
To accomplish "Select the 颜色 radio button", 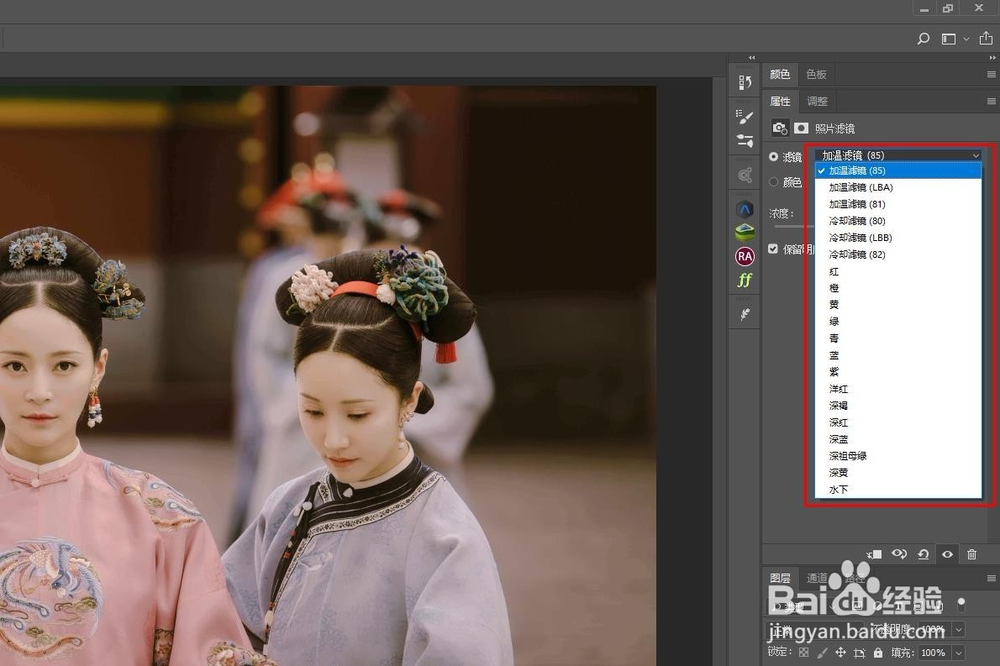I will pyautogui.click(x=774, y=182).
